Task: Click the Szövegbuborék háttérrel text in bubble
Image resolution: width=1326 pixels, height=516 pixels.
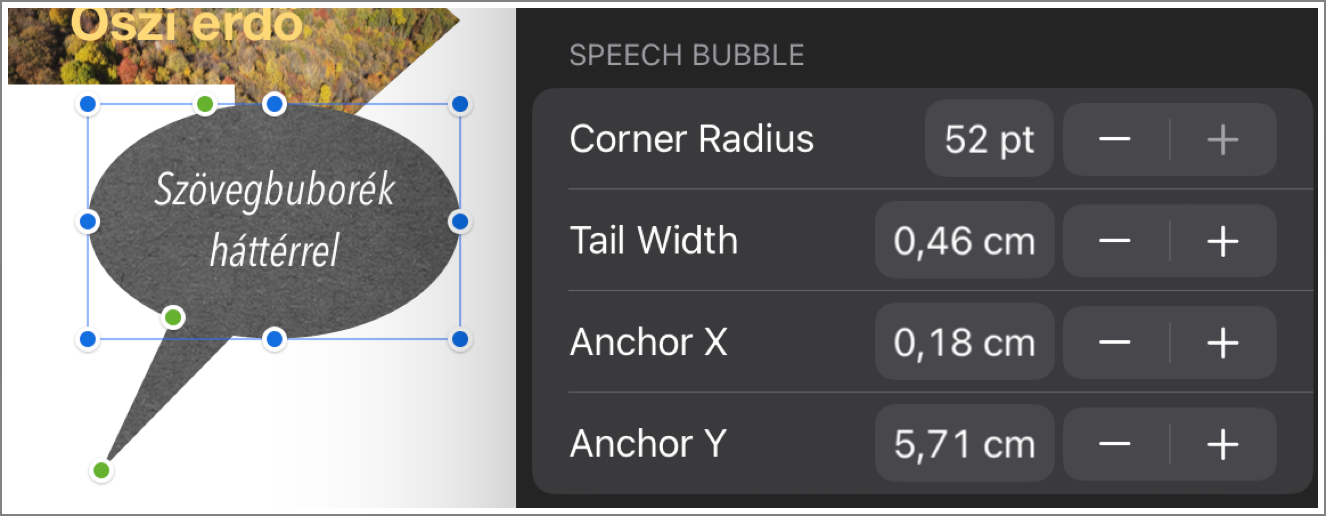Action: point(274,220)
